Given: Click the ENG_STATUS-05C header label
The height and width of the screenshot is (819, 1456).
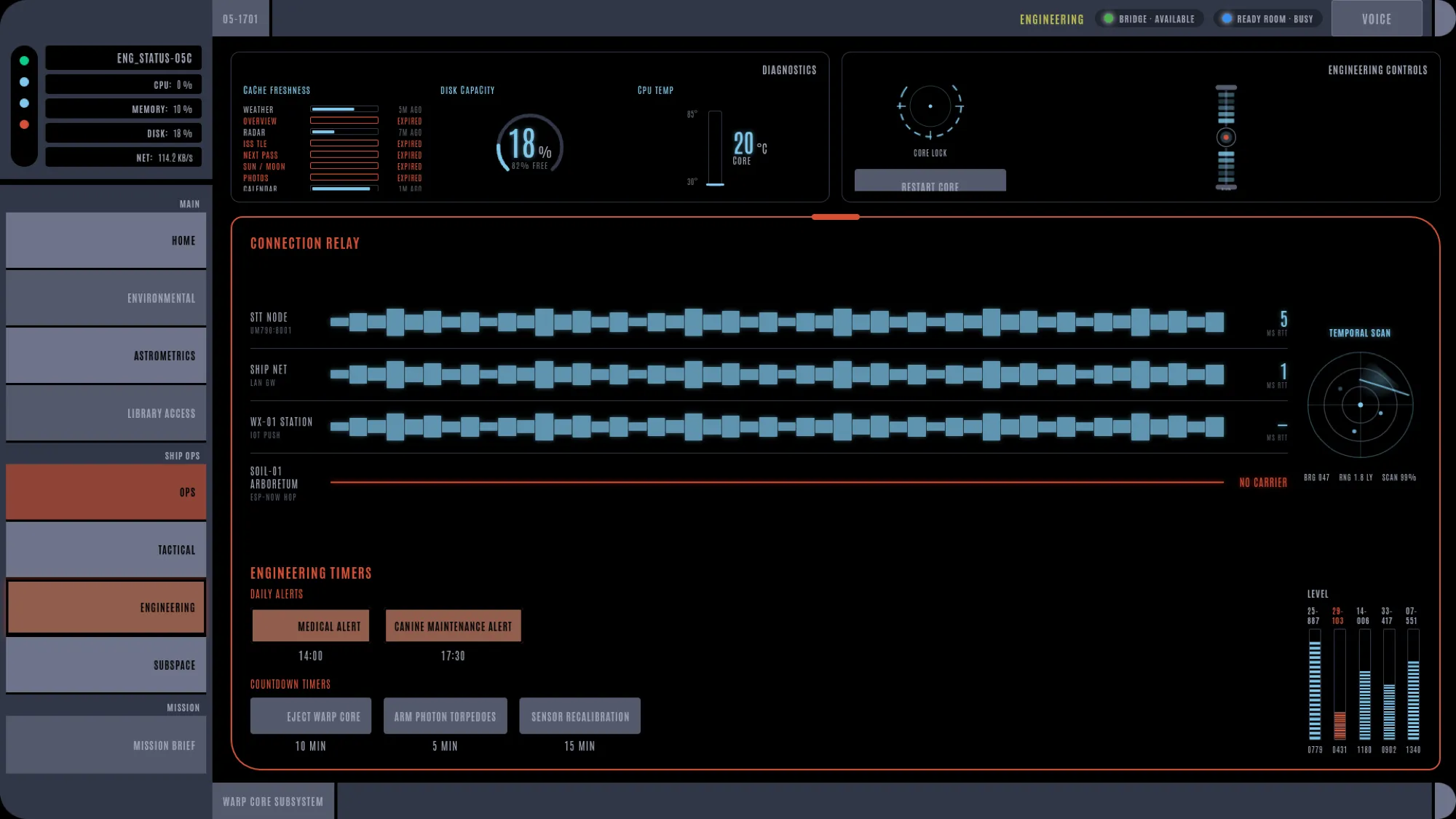Looking at the screenshot, I should (124, 58).
